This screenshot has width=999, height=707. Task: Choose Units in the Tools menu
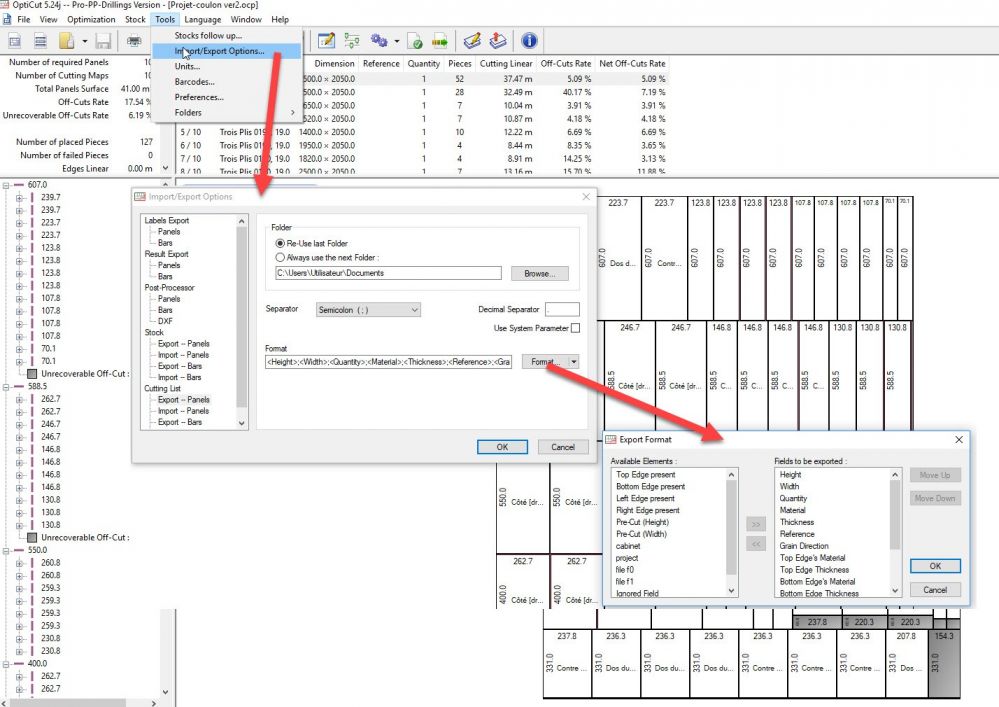226,66
